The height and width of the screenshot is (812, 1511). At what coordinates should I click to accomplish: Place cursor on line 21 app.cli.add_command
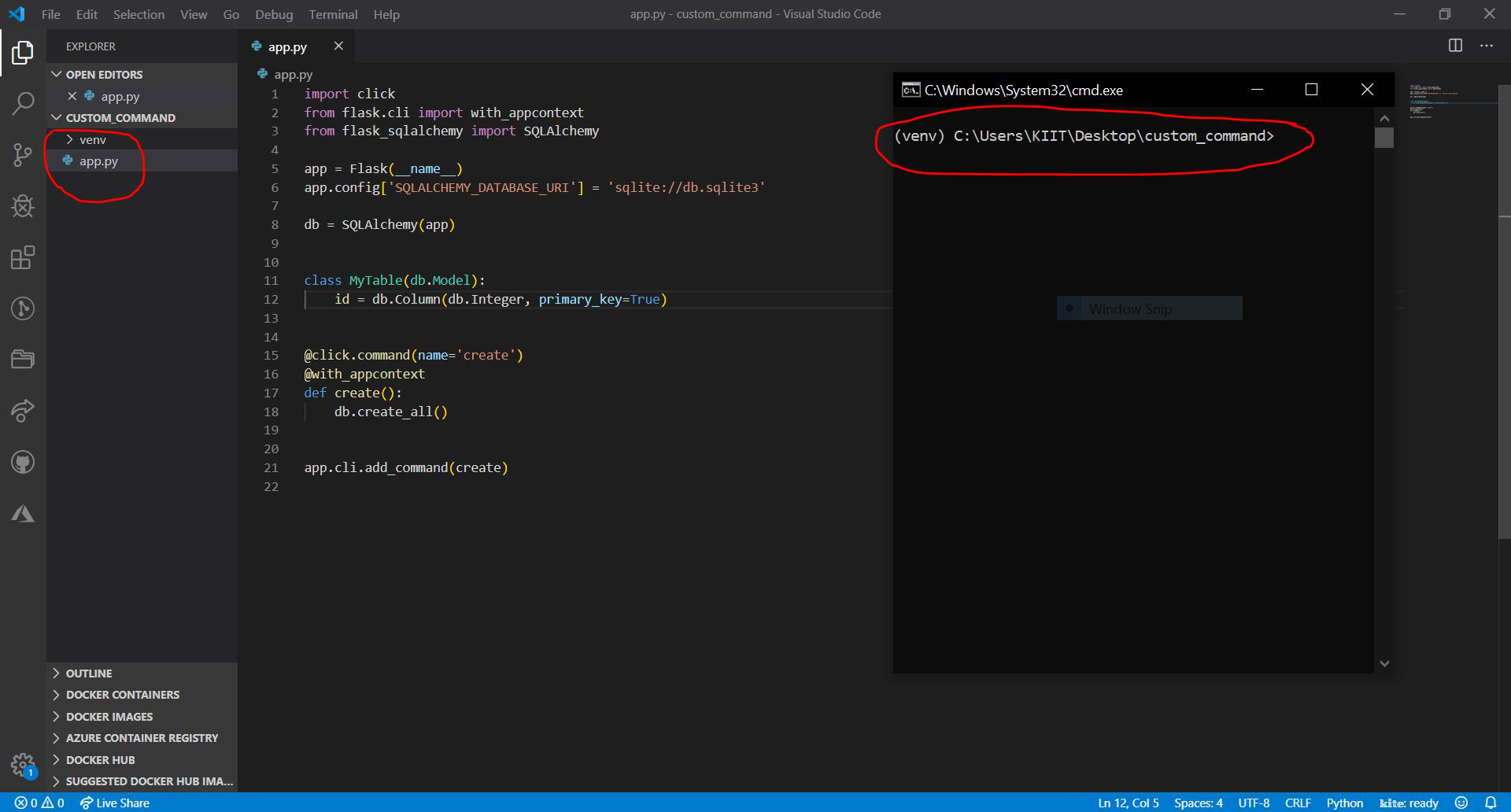[406, 467]
